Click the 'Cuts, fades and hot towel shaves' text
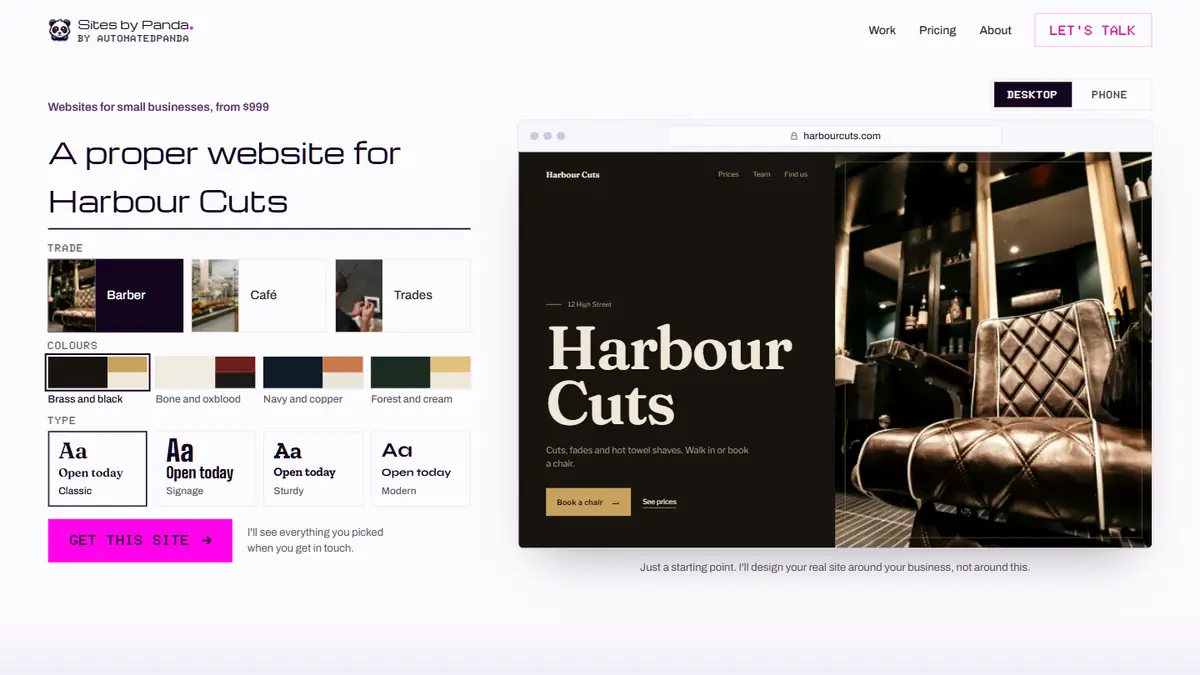 tap(647, 457)
